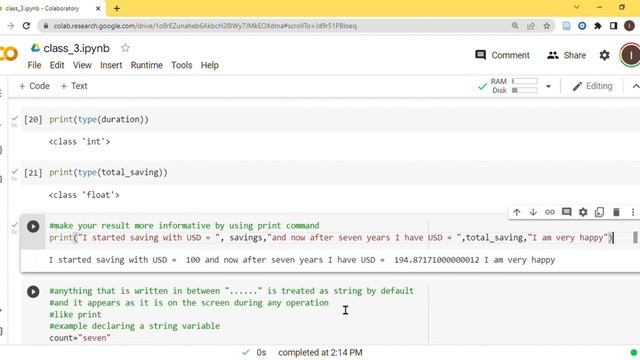Open the browser profile avatar
The image size is (640, 360).
point(629,26)
